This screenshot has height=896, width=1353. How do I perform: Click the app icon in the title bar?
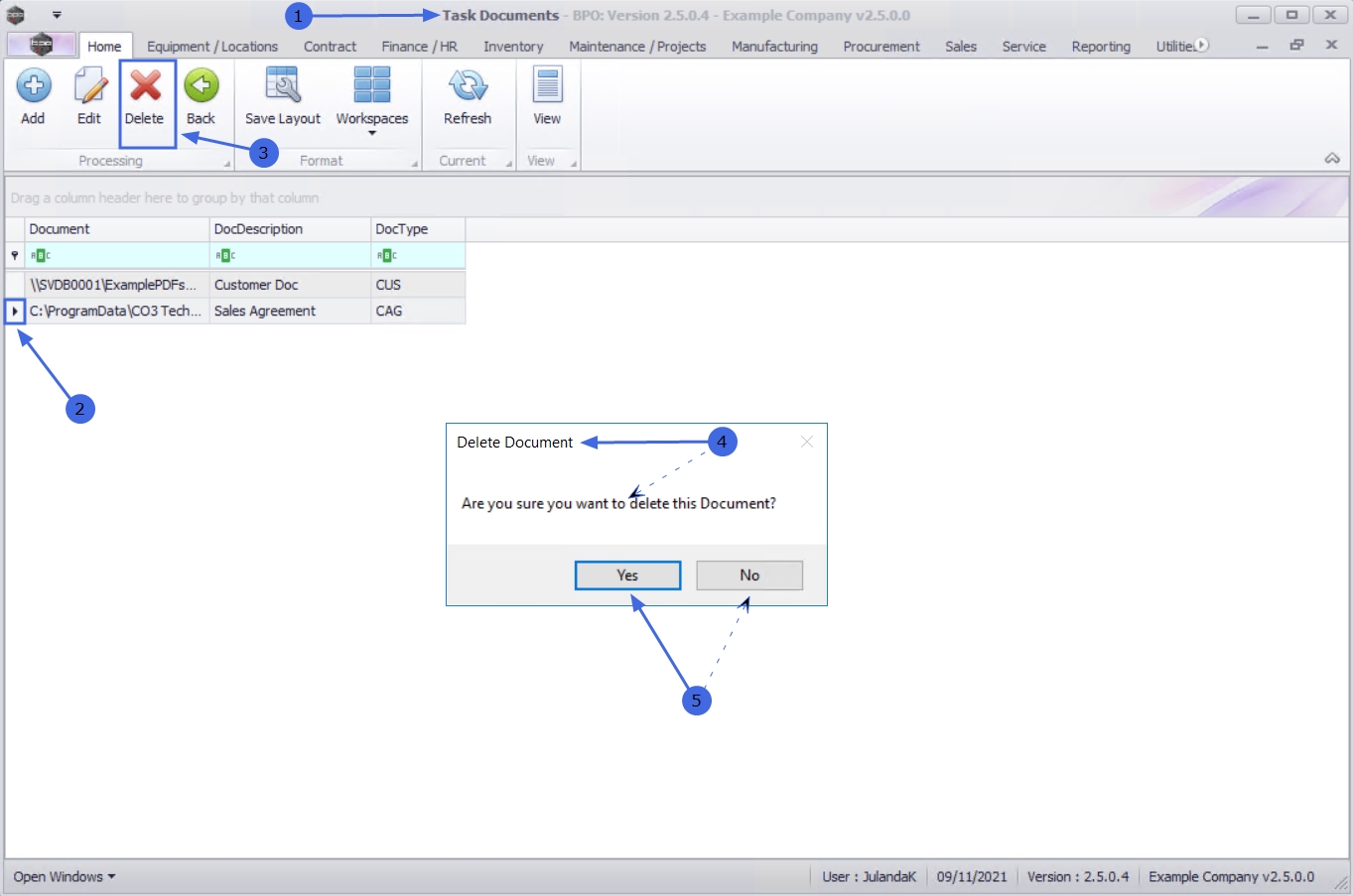(16, 15)
